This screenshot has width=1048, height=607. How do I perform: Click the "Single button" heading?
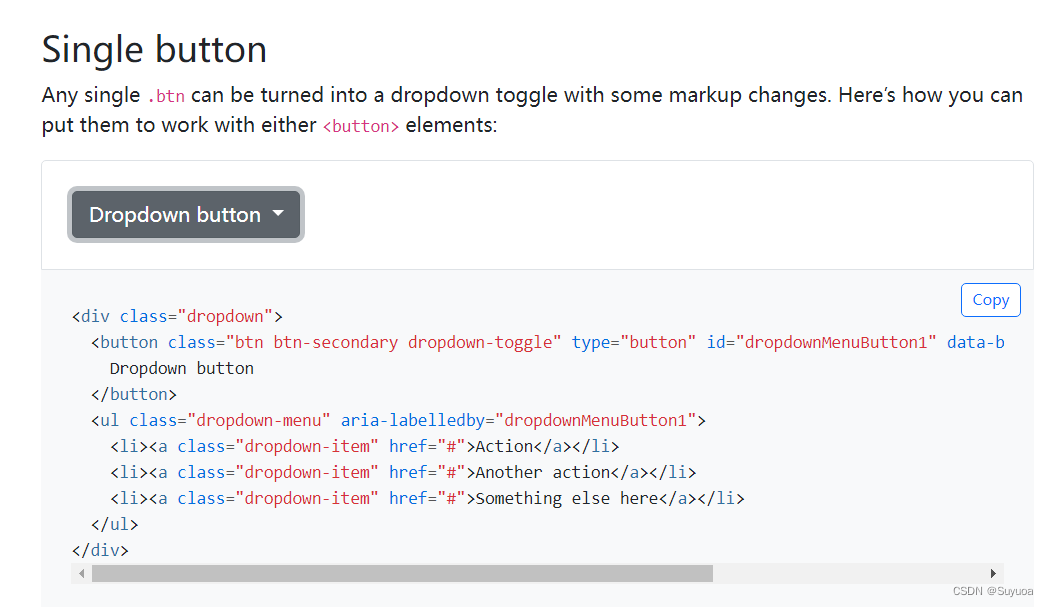point(154,49)
